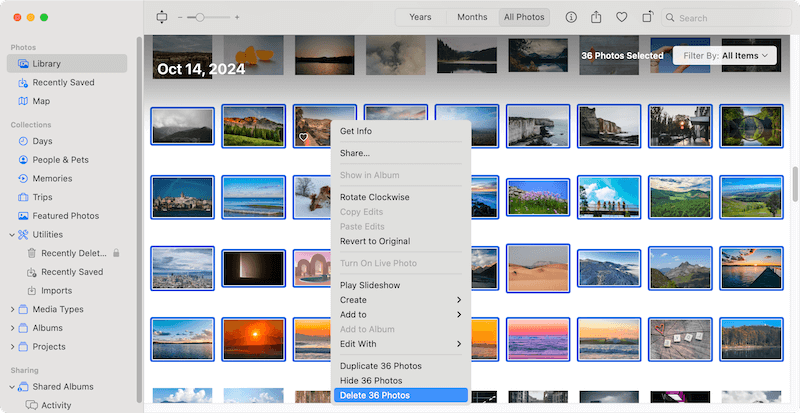Screen dimensions: 800x413
Task: Open Recently Saved under Utilities
Action: tap(72, 272)
